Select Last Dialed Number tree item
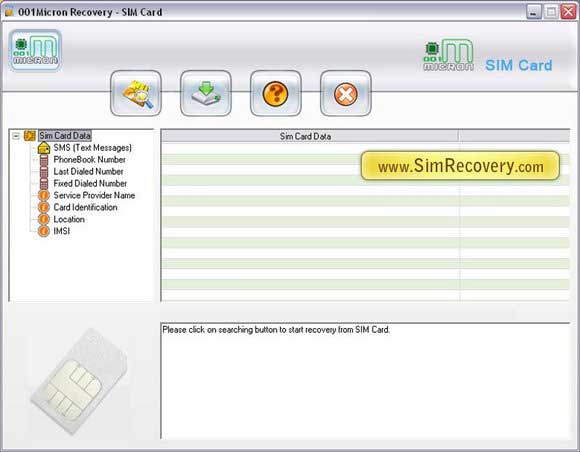This screenshot has height=452, width=580. click(88, 172)
